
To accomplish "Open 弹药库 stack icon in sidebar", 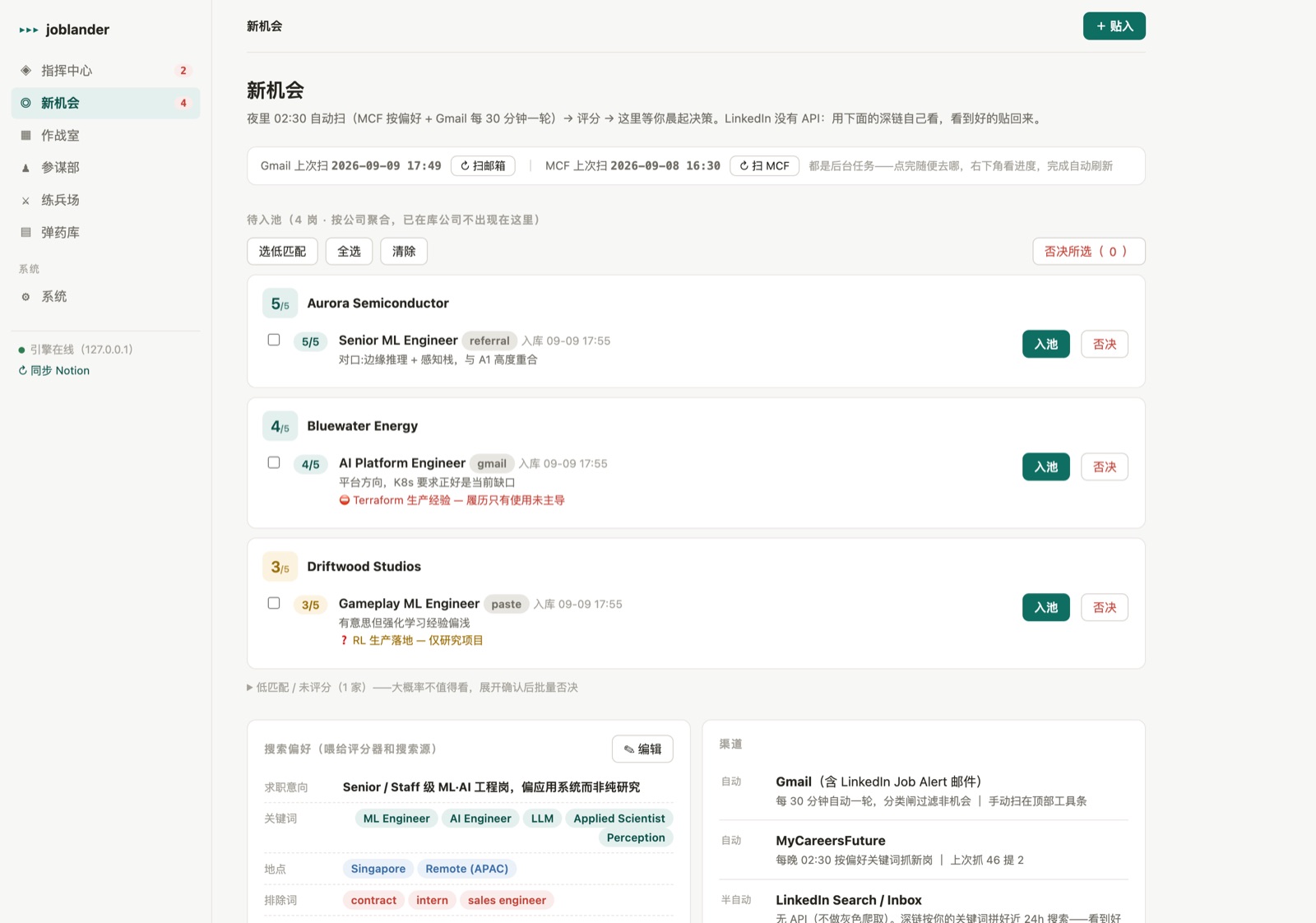I will (x=25, y=232).
